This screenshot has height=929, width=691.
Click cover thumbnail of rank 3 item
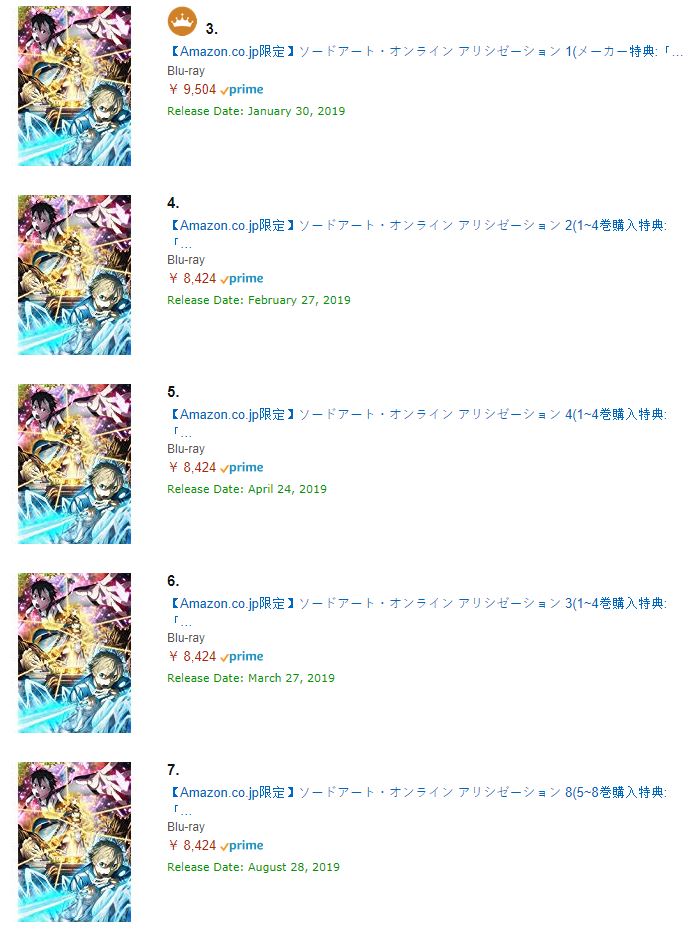[x=74, y=86]
